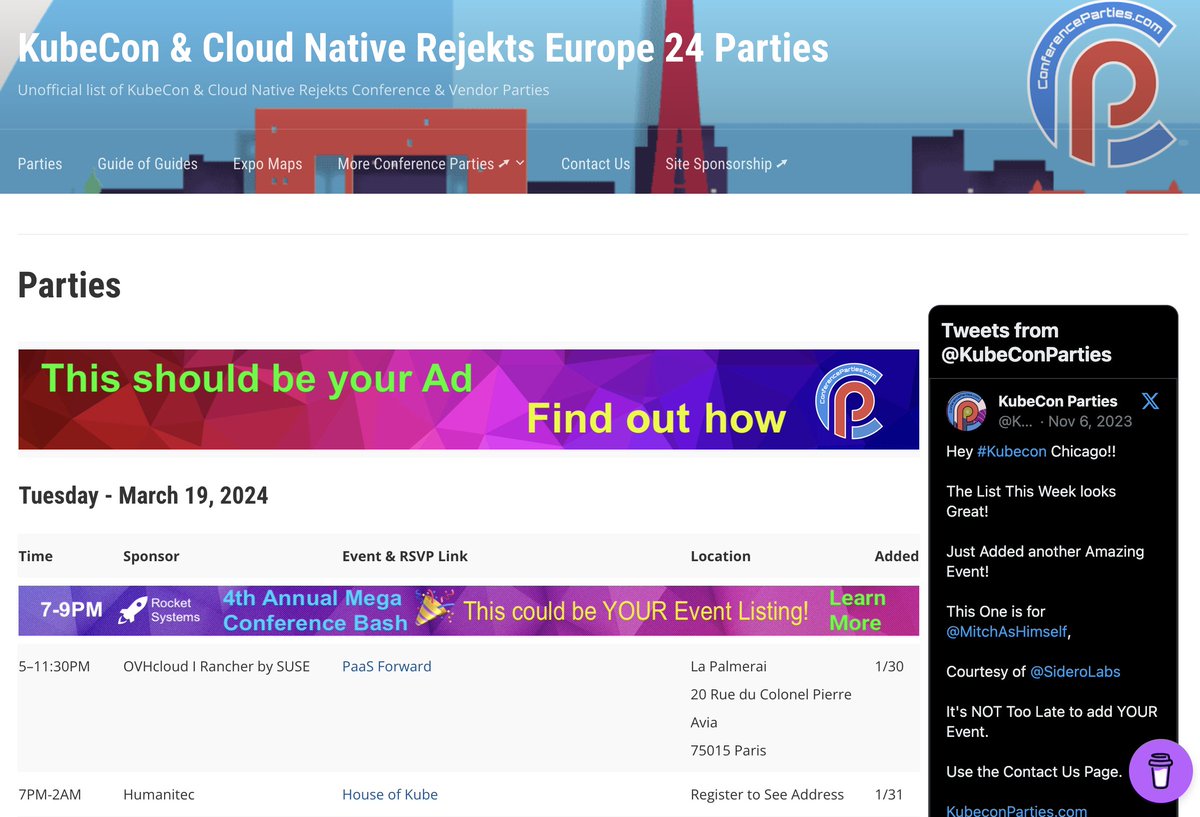
Task: Click the This should be your Ad banner
Action: point(468,399)
